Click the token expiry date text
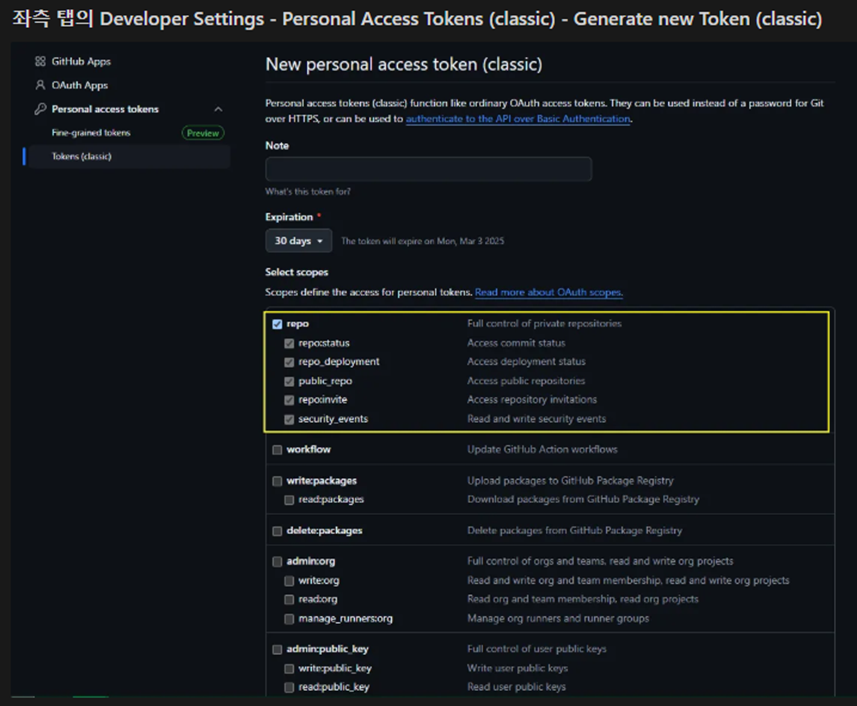The image size is (857, 706). [x=422, y=241]
